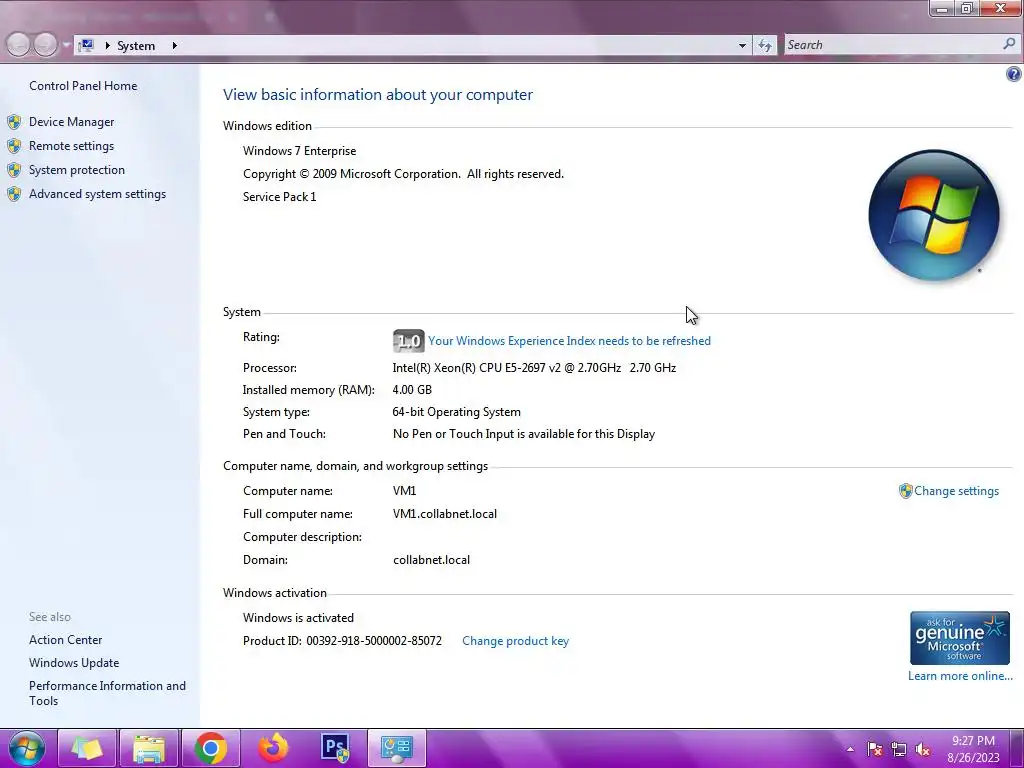
Task: Click the Service Pack 1 text
Action: [x=280, y=197]
